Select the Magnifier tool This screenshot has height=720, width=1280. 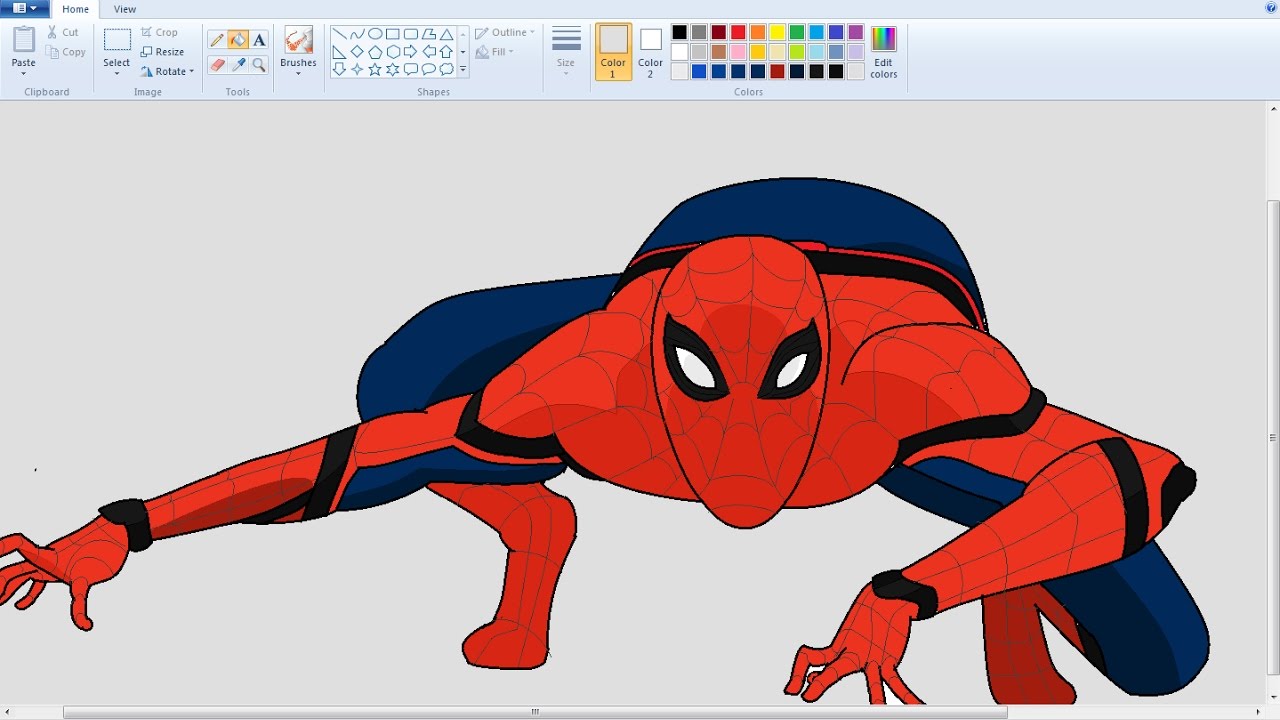pos(260,64)
